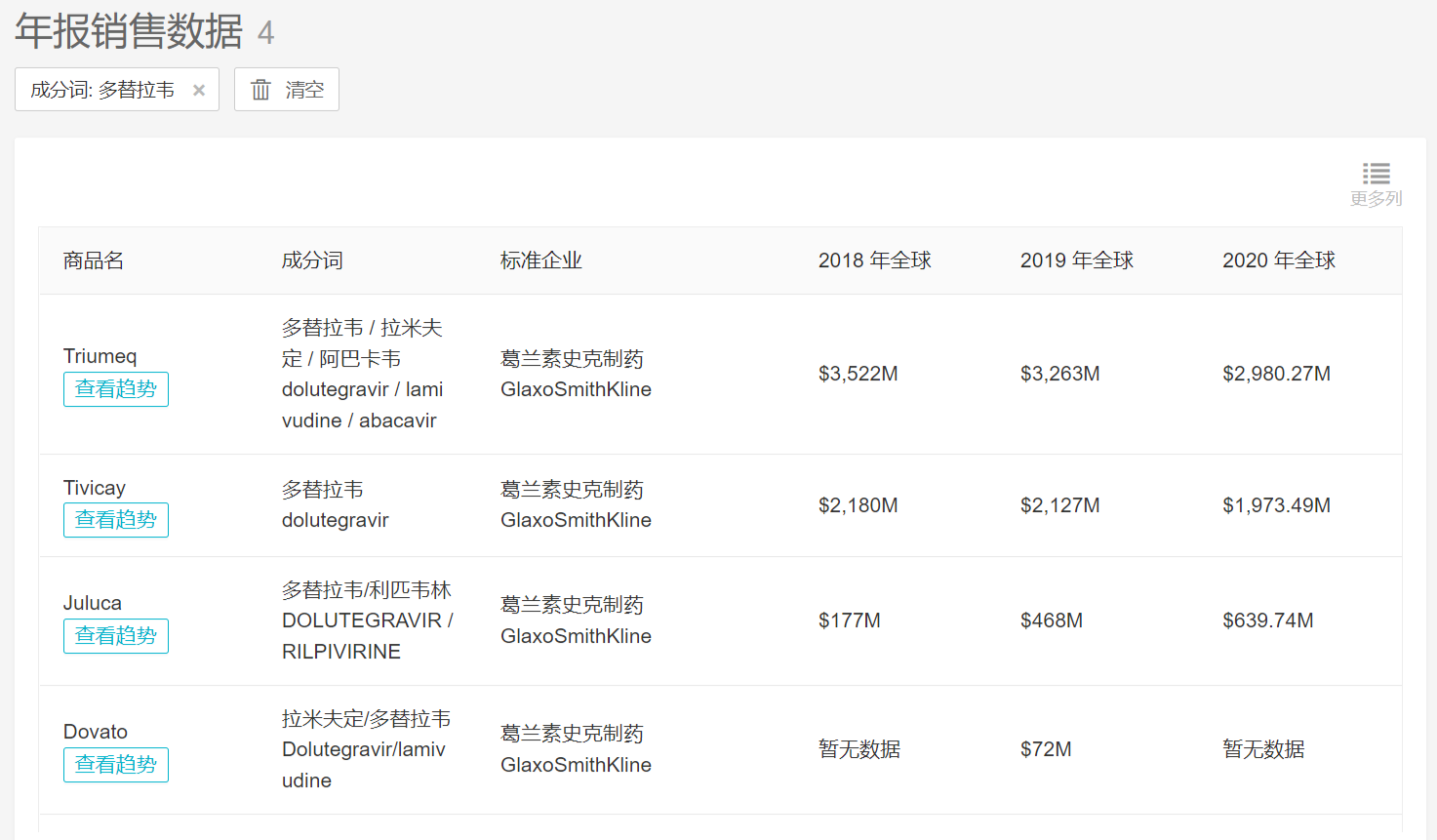This screenshot has width=1437, height=840.
Task: Open 查看趋势 for Juluca
Action: point(116,636)
